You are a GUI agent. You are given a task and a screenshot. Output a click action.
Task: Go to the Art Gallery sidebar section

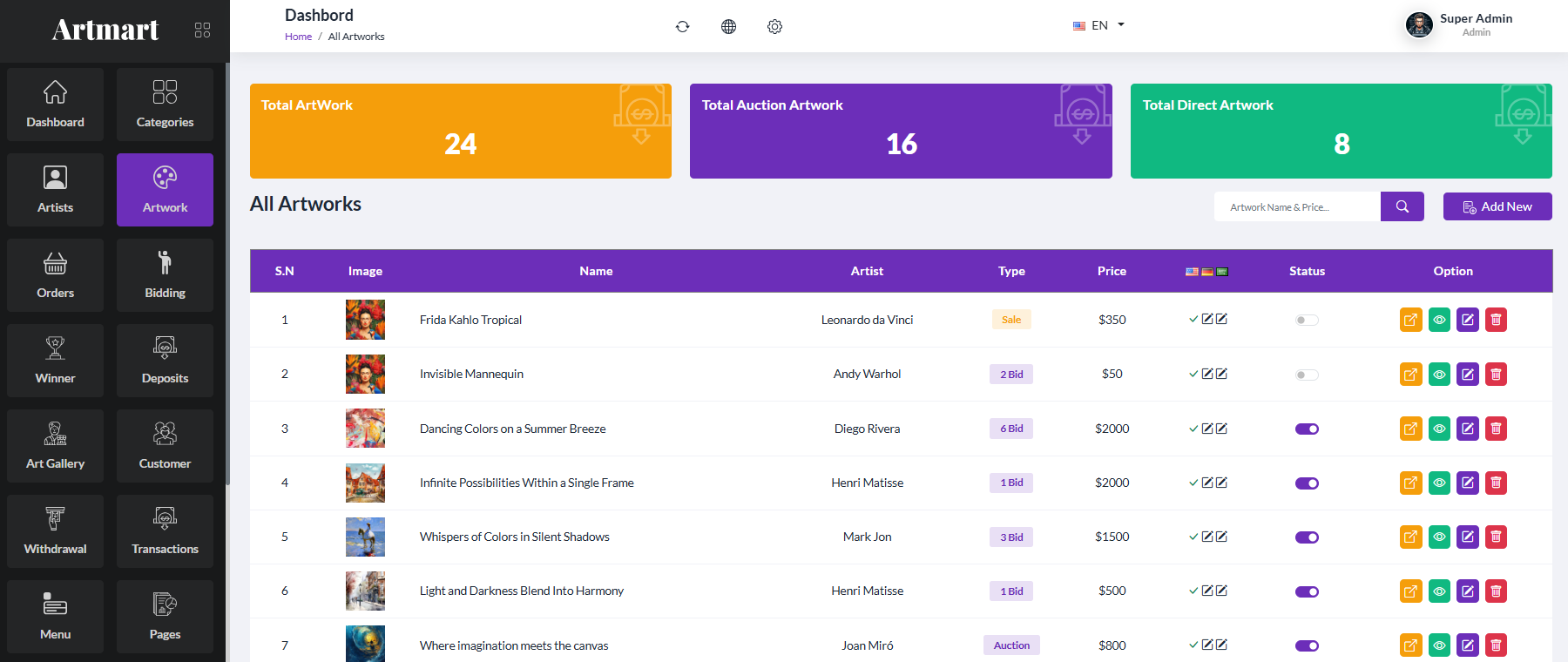click(x=55, y=446)
